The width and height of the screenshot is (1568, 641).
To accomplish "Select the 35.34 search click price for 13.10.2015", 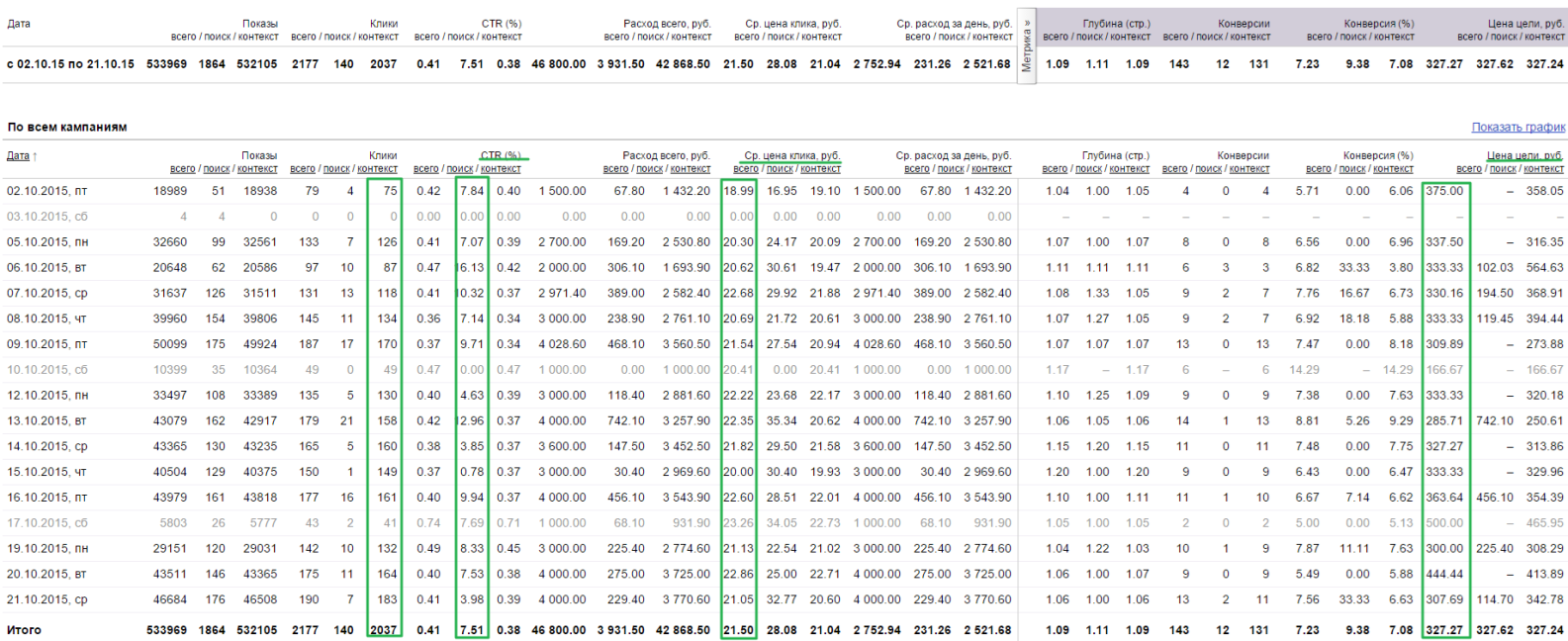I will point(782,420).
